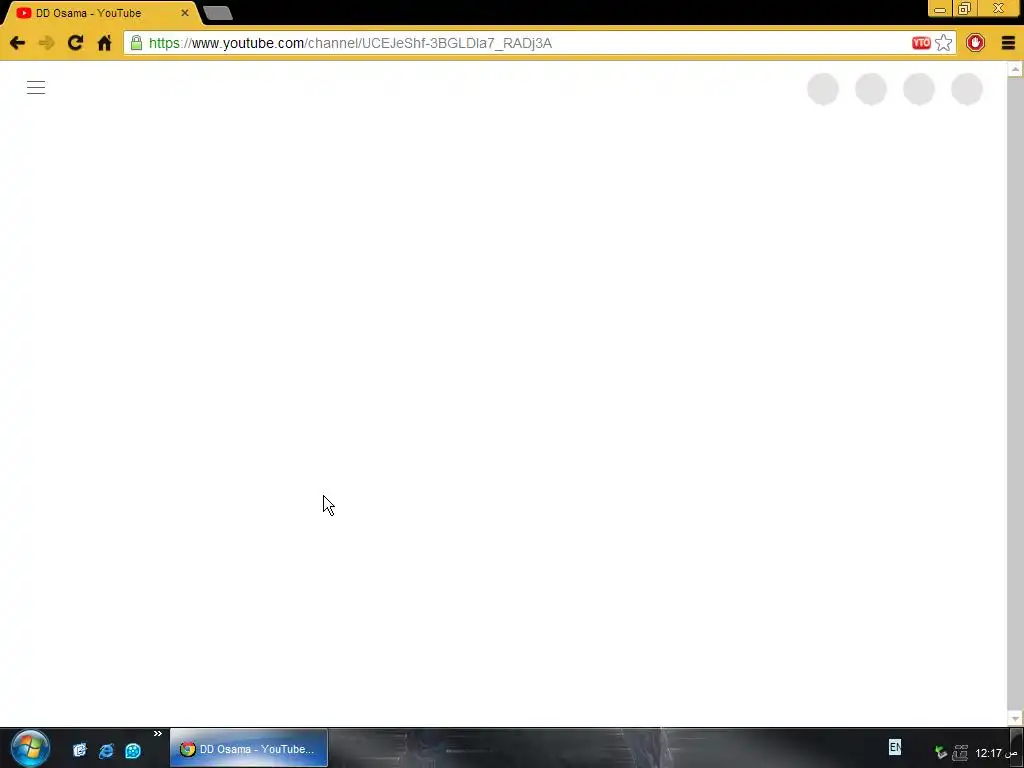Select the DD Osama - YouTube tab
The height and width of the screenshot is (768, 1024).
(x=98, y=13)
